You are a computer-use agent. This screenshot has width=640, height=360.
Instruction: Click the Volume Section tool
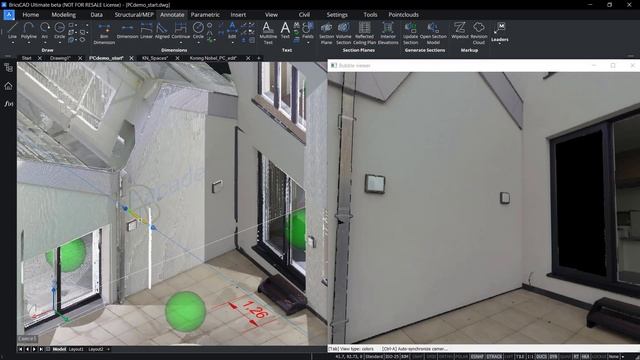click(x=343, y=33)
